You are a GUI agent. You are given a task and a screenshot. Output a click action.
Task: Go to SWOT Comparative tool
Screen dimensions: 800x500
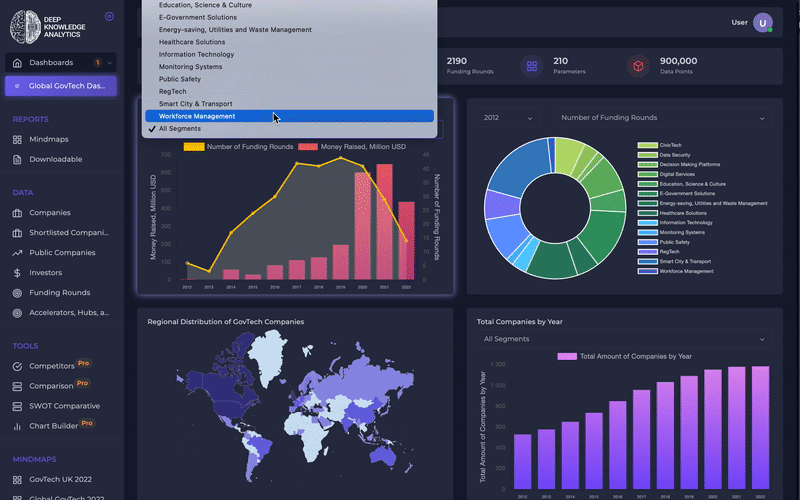(x=64, y=406)
